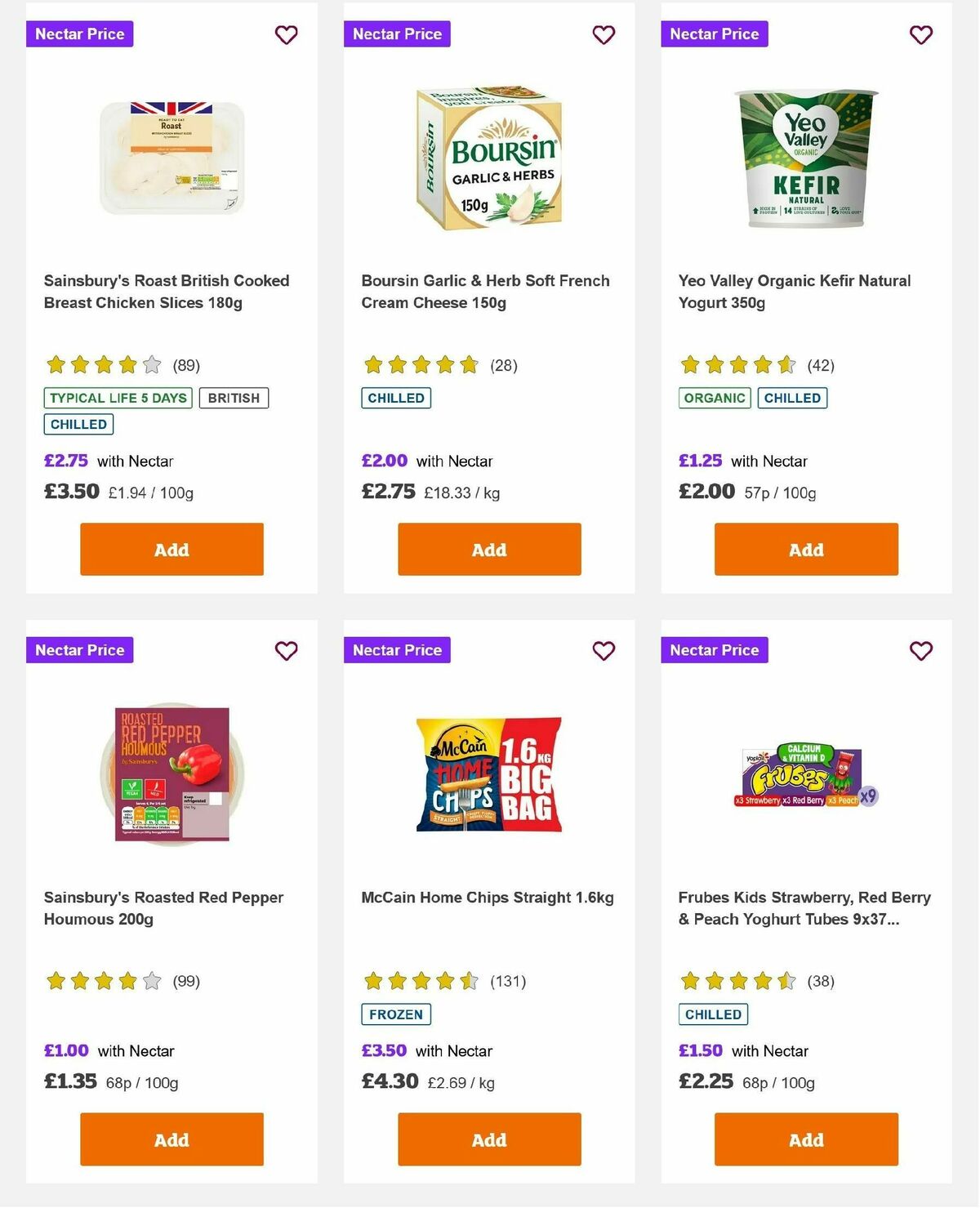Open the ORGANIC filter tag on Yeo Valley
This screenshot has width=980, height=1208.
pyautogui.click(x=715, y=398)
